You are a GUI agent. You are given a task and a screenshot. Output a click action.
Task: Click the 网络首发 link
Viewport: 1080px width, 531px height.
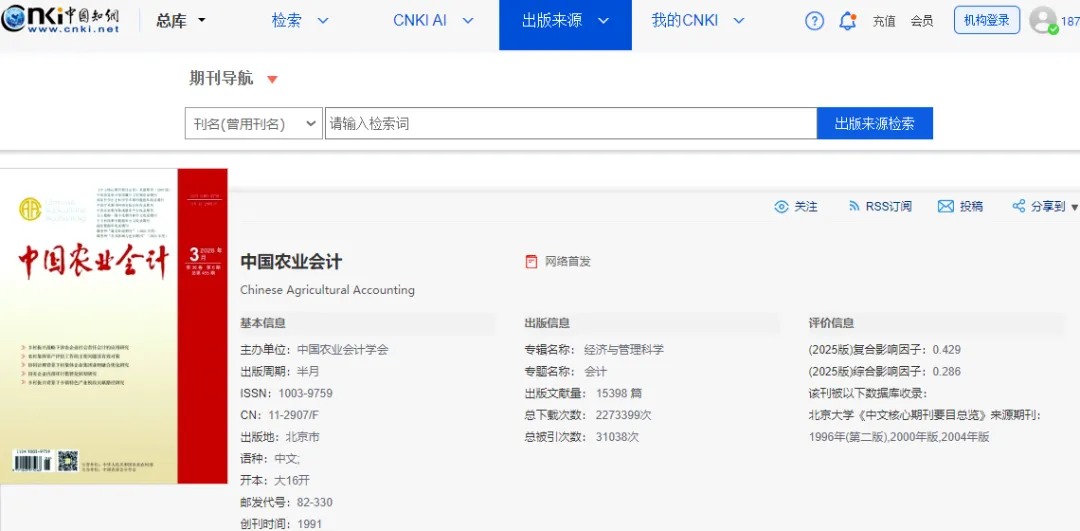568,262
